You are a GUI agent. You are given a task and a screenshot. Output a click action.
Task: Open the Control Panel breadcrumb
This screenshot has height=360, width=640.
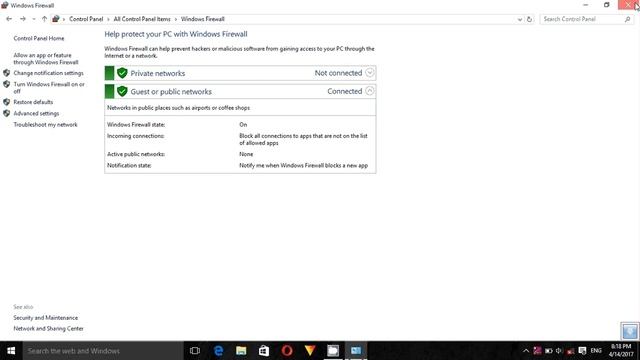[86, 19]
